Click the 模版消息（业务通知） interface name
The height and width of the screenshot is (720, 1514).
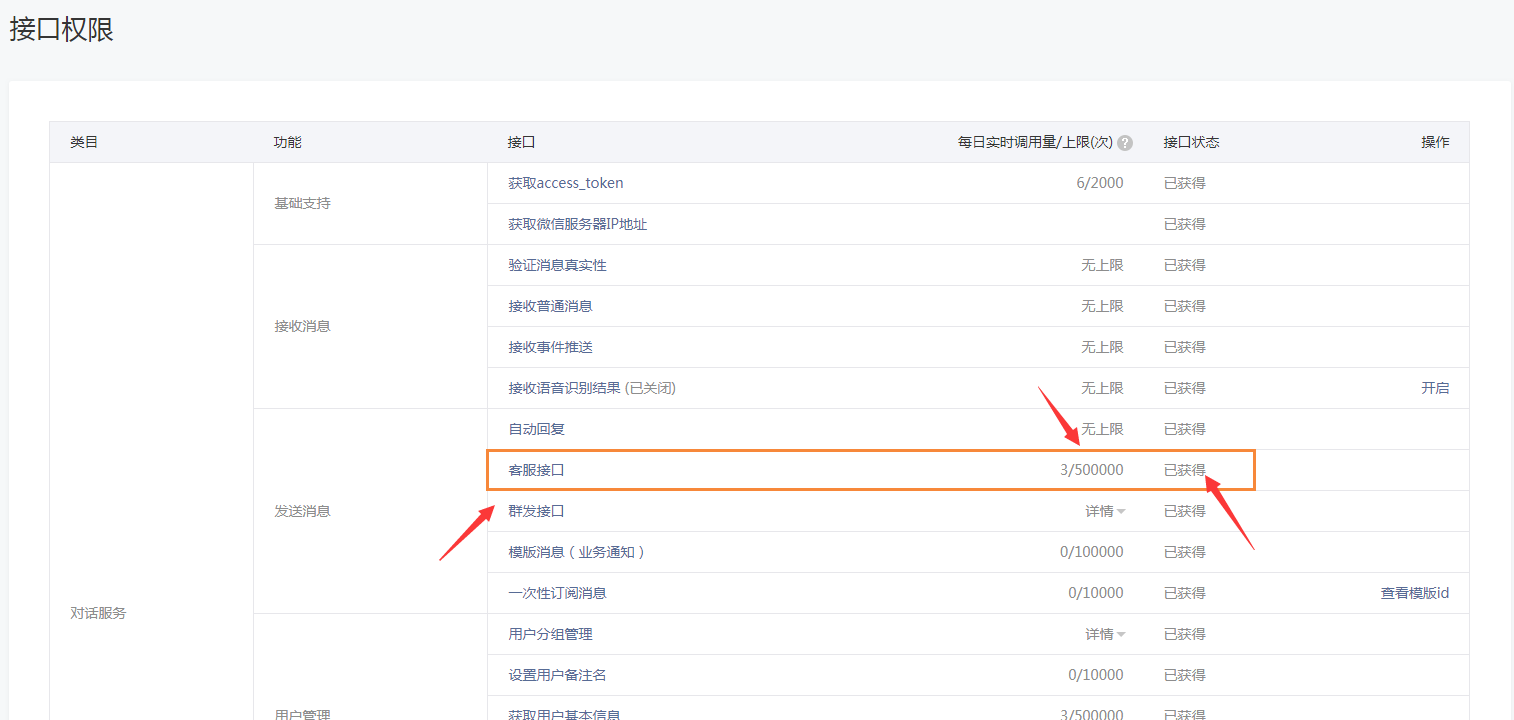coord(576,552)
